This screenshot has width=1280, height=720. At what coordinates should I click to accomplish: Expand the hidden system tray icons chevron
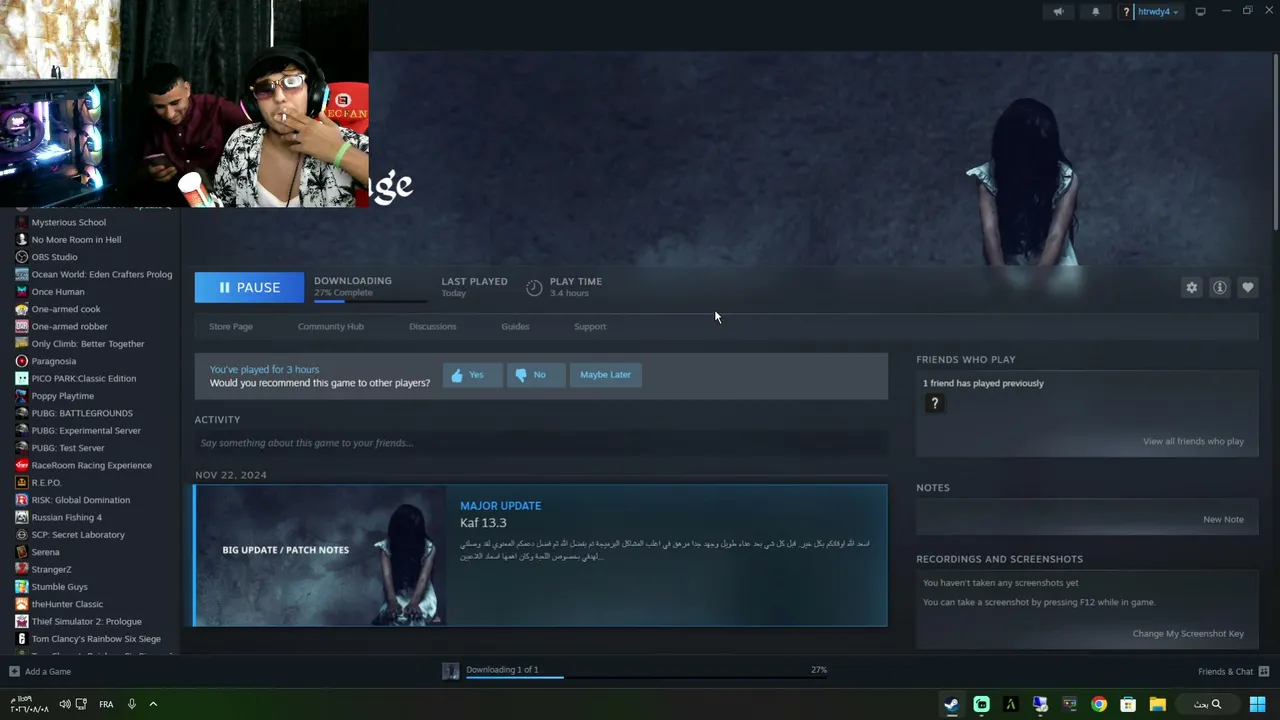point(153,704)
